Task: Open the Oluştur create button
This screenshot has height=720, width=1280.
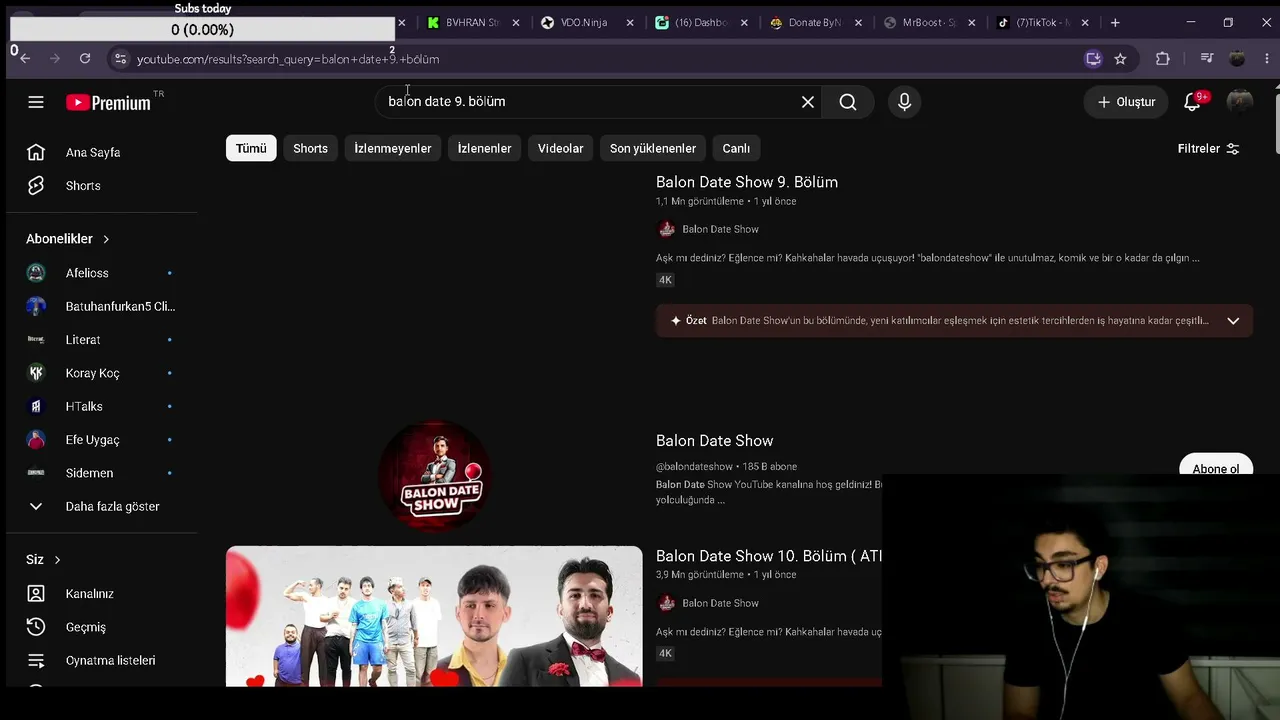Action: tap(1126, 102)
